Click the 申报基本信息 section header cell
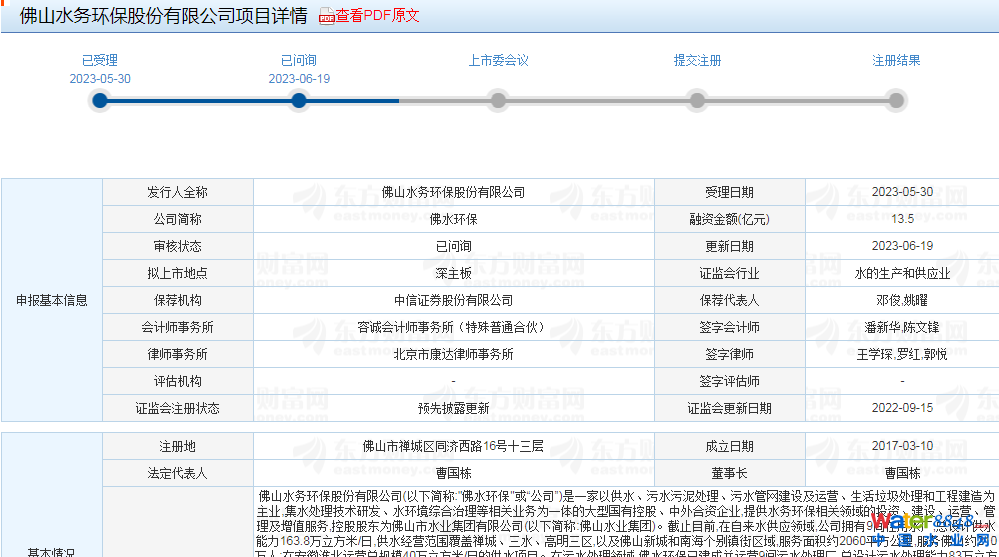The height and width of the screenshot is (557, 999). coord(52,300)
